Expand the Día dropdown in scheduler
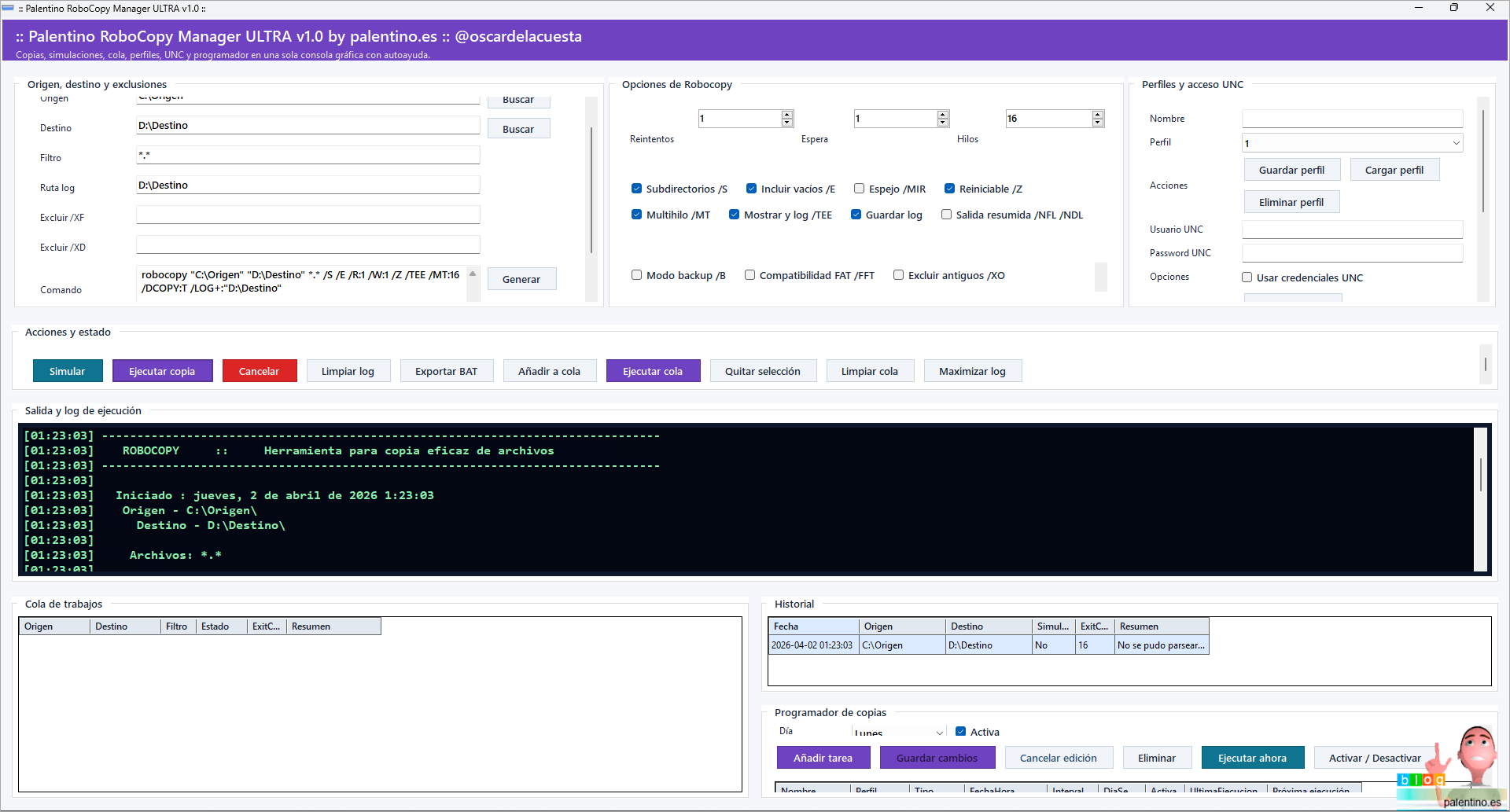1510x812 pixels. click(939, 733)
